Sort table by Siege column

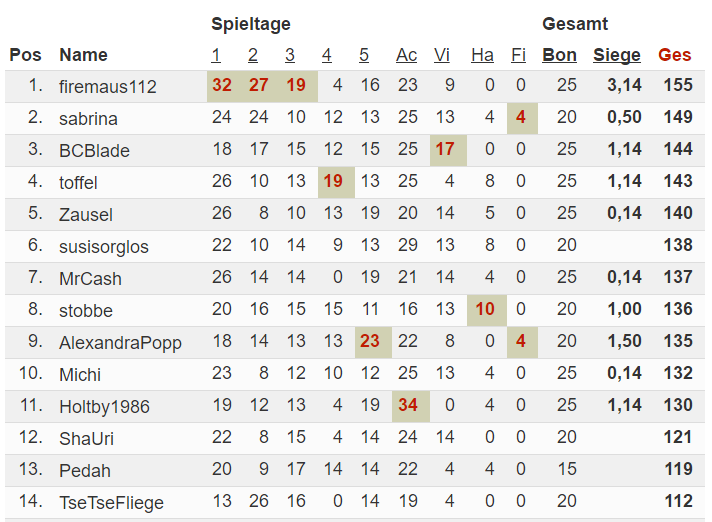point(617,55)
